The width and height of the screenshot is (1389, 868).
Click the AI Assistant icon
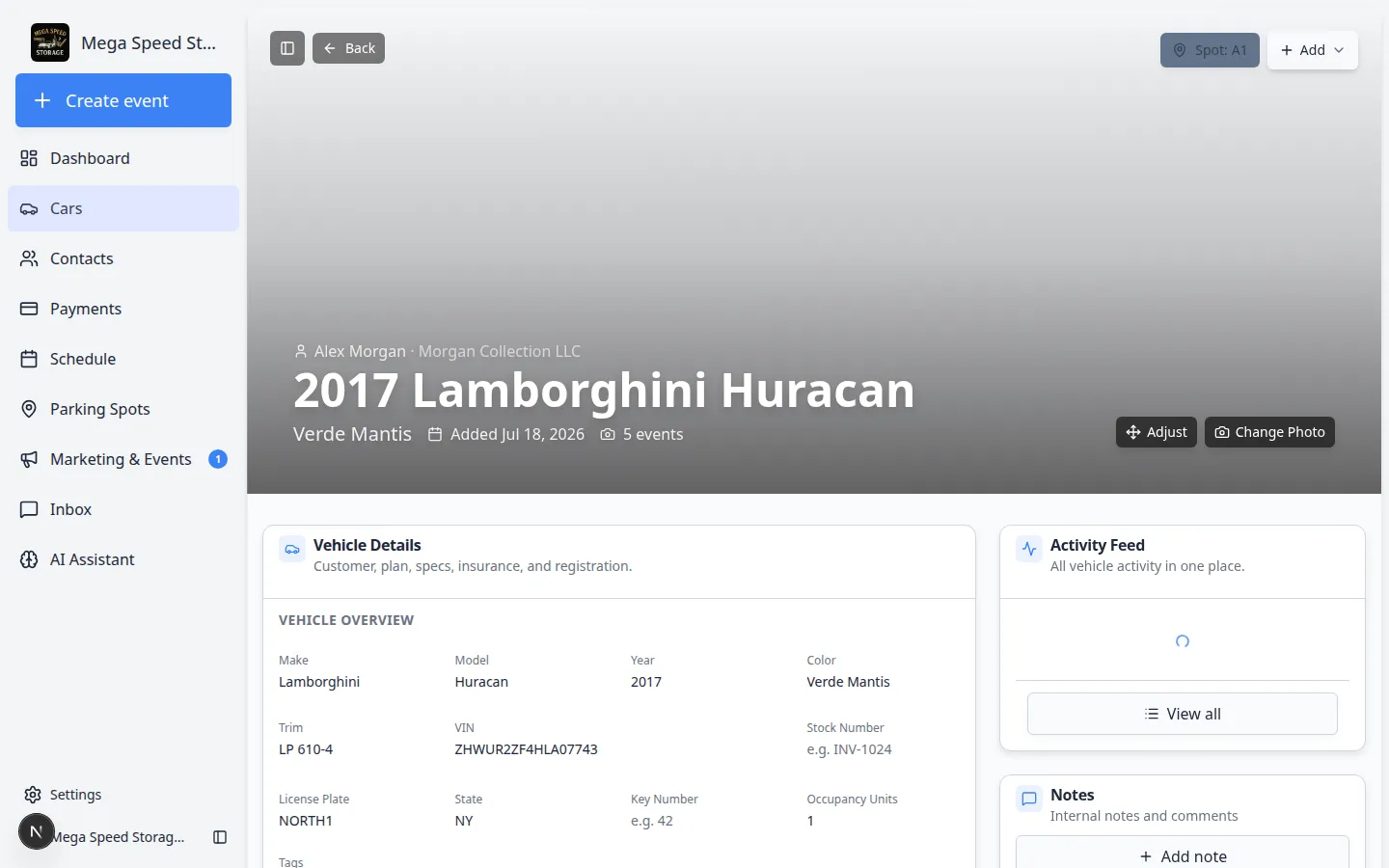29,559
